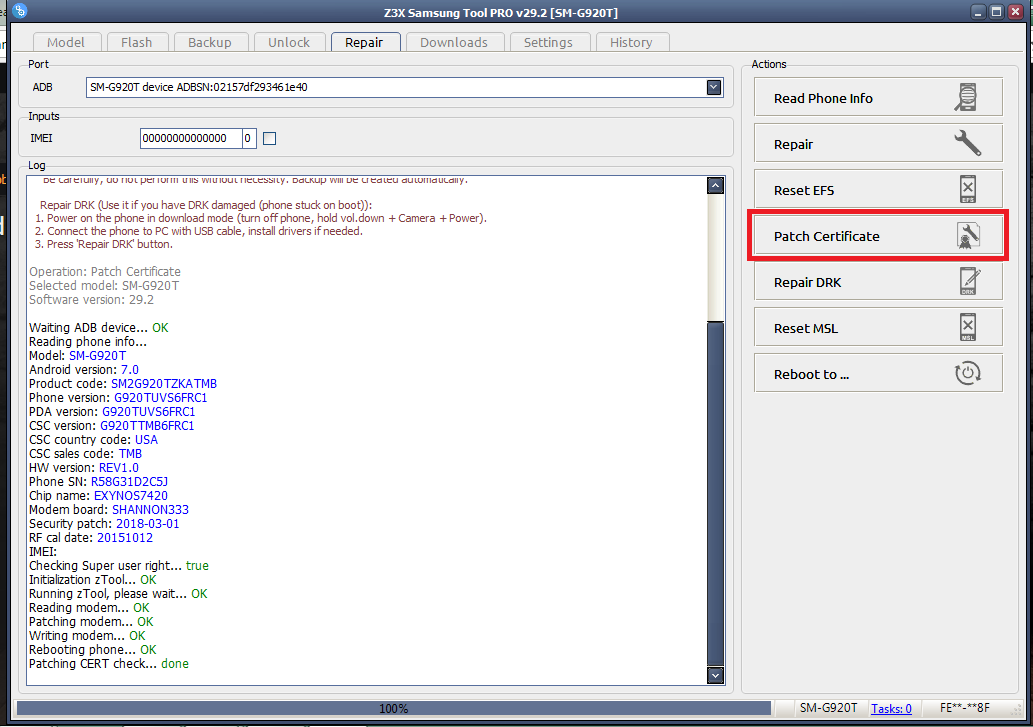The height and width of the screenshot is (727, 1033).
Task: Click the Reset MSL icon
Action: pyautogui.click(x=967, y=327)
